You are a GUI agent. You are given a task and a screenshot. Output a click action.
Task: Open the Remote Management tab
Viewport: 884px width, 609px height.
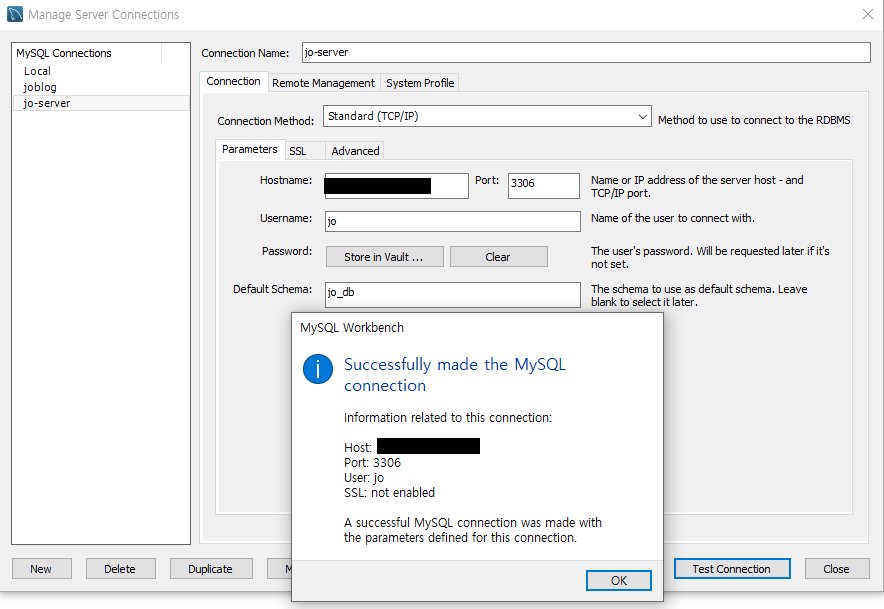pyautogui.click(x=323, y=83)
